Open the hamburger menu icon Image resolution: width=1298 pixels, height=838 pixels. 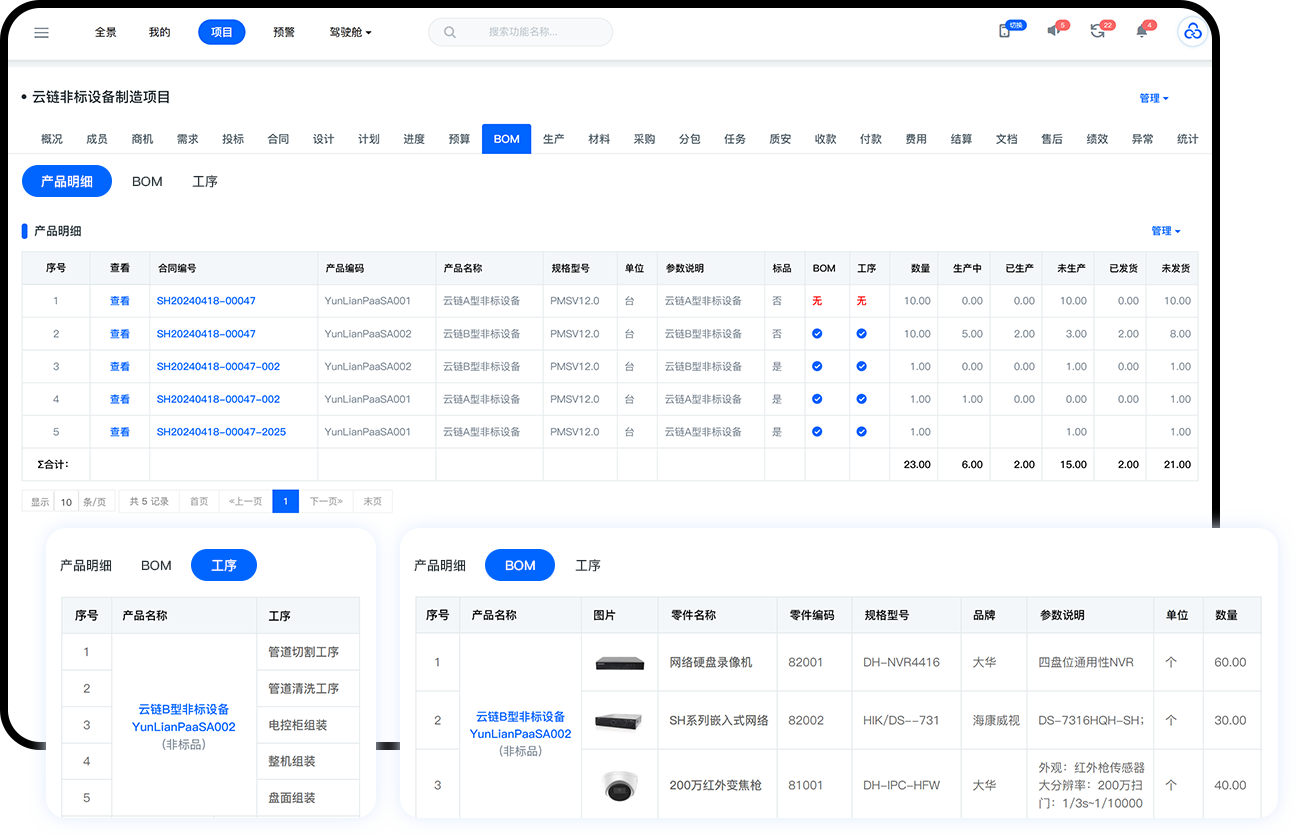point(41,32)
